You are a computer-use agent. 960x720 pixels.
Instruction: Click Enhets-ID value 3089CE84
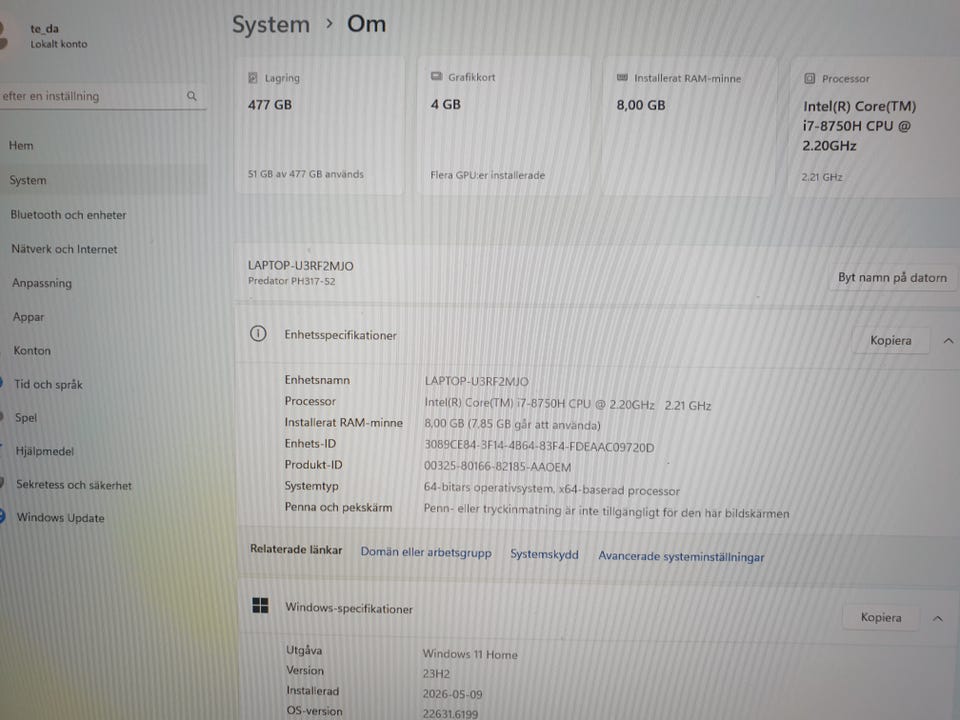539,447
